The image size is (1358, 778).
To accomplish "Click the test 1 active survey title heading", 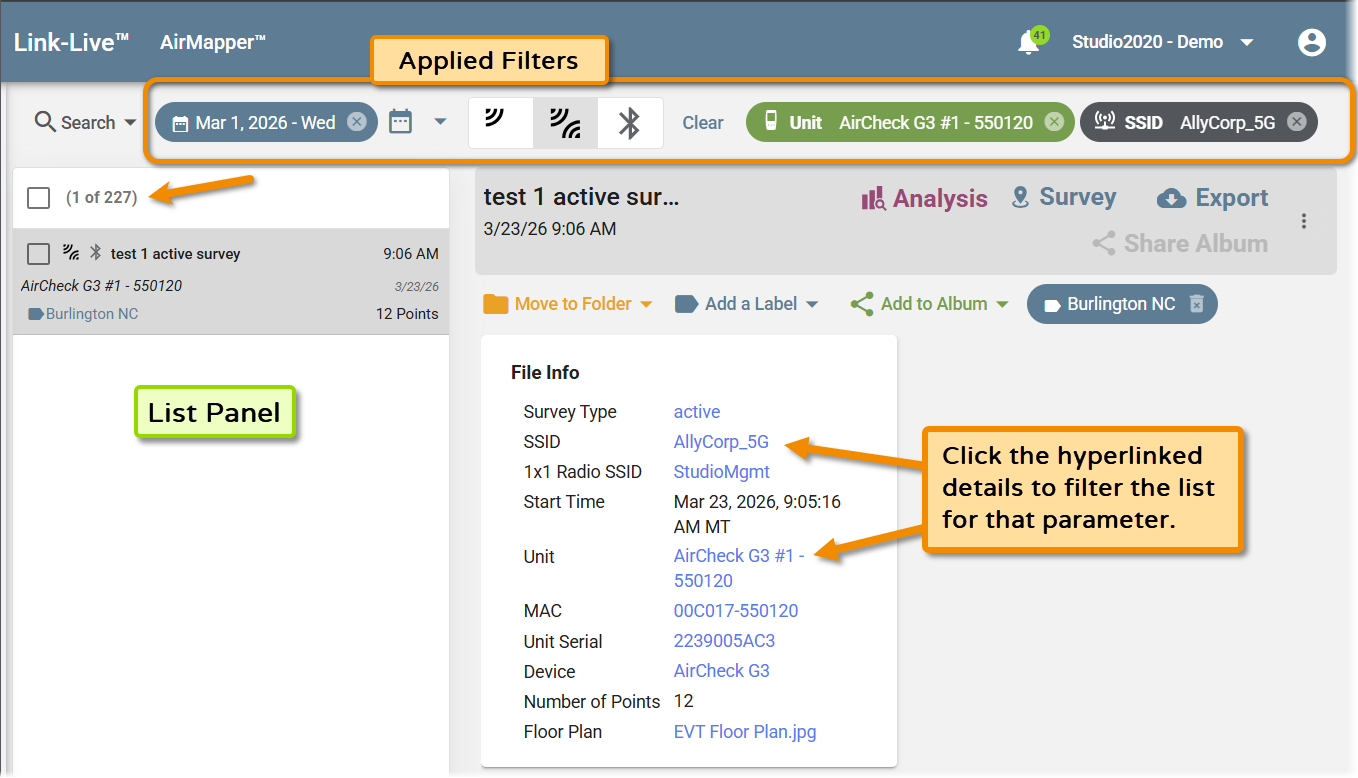I will 581,197.
